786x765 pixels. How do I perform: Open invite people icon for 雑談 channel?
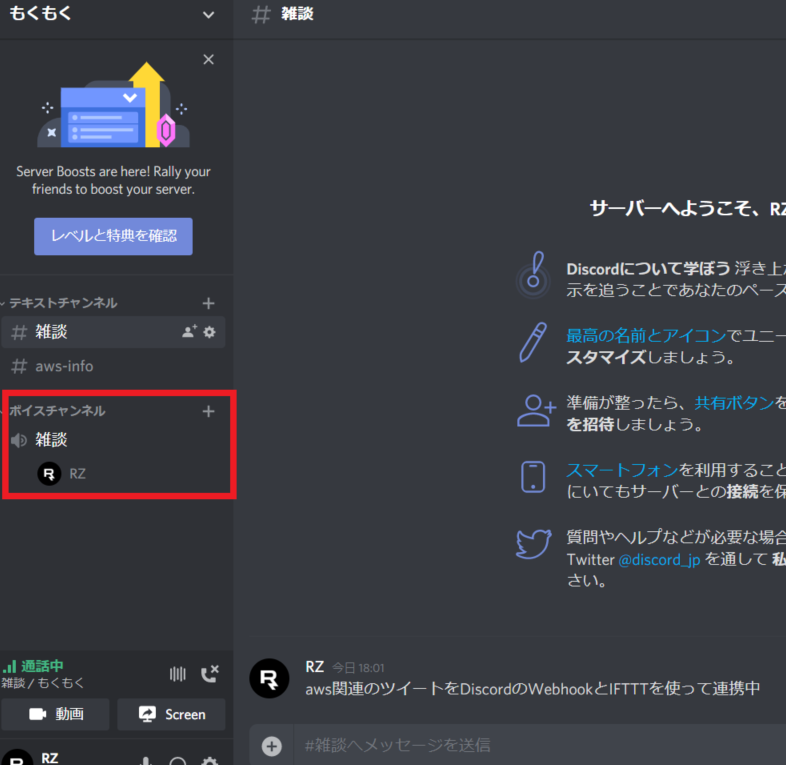coord(189,331)
